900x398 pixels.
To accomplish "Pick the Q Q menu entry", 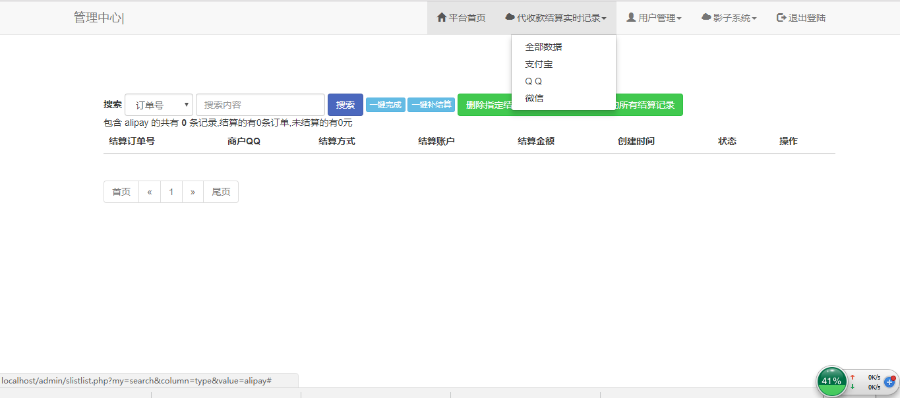I will pos(564,81).
